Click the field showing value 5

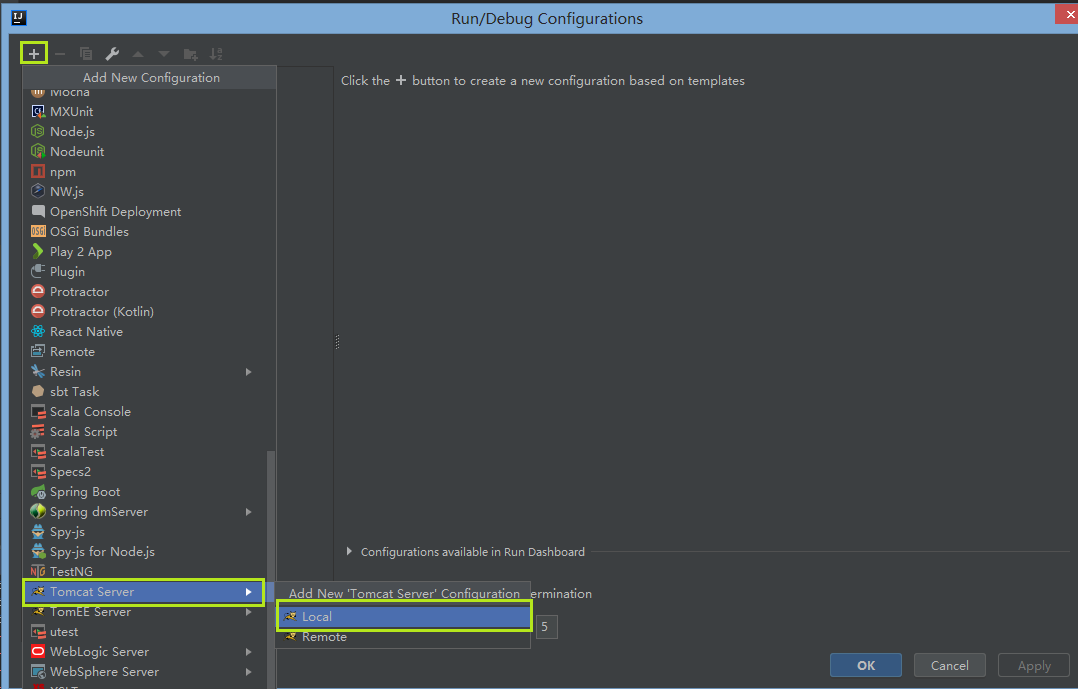coord(547,626)
